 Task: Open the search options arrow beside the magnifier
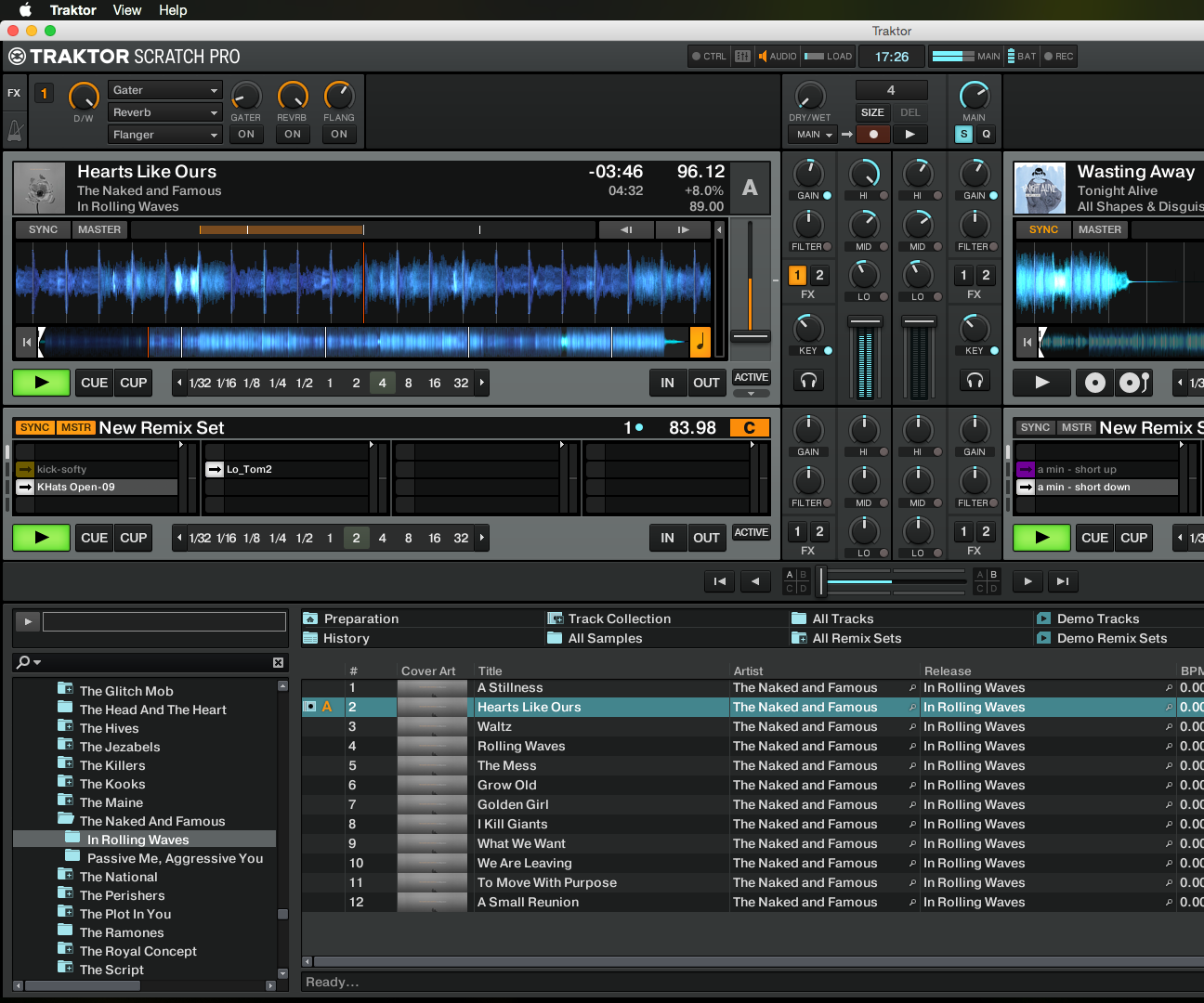click(37, 662)
